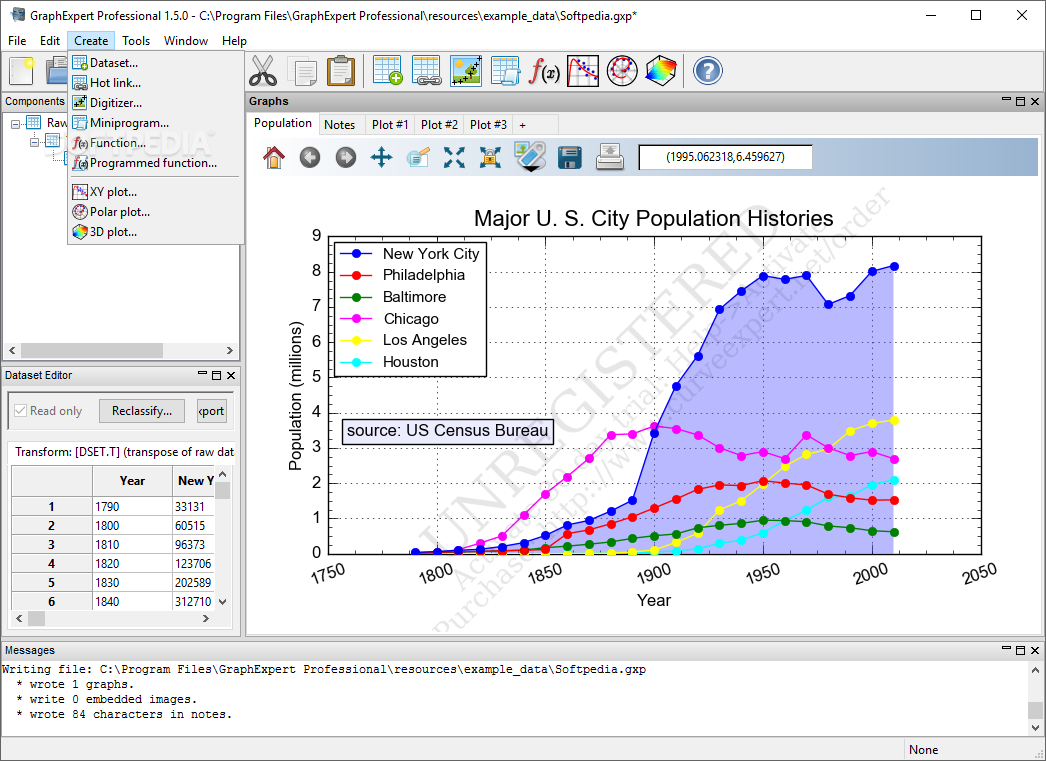Viewport: 1046px width, 761px height.
Task: Choose Programmed function... menu entry
Action: click(x=155, y=163)
